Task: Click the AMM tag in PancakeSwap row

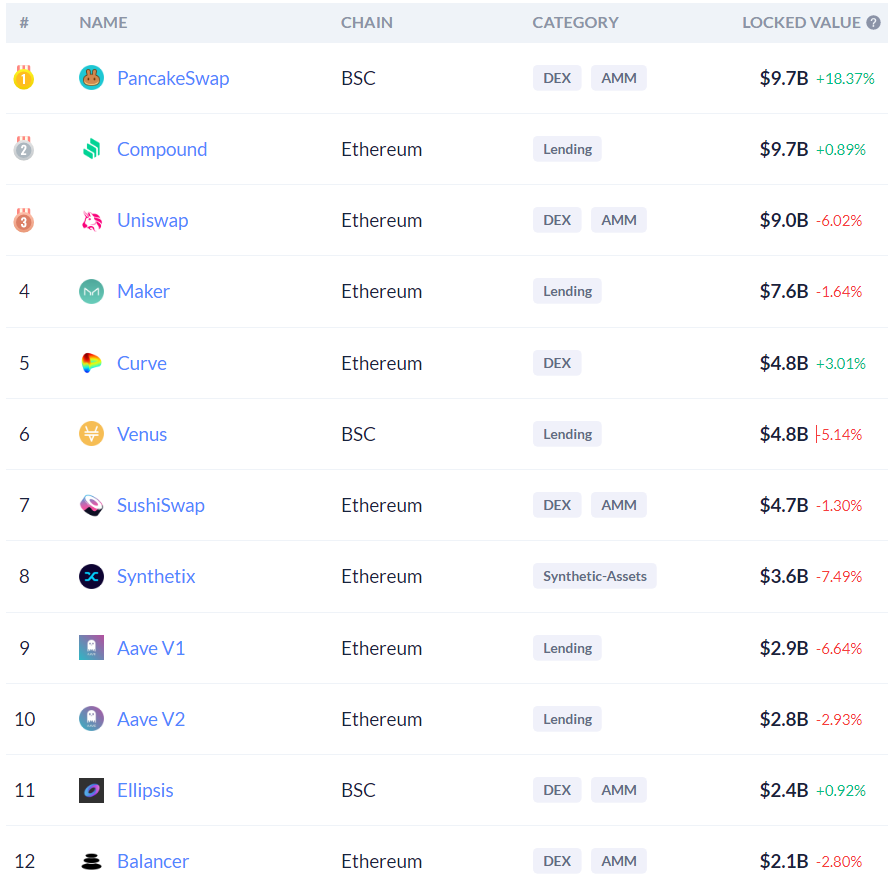Action: [618, 78]
